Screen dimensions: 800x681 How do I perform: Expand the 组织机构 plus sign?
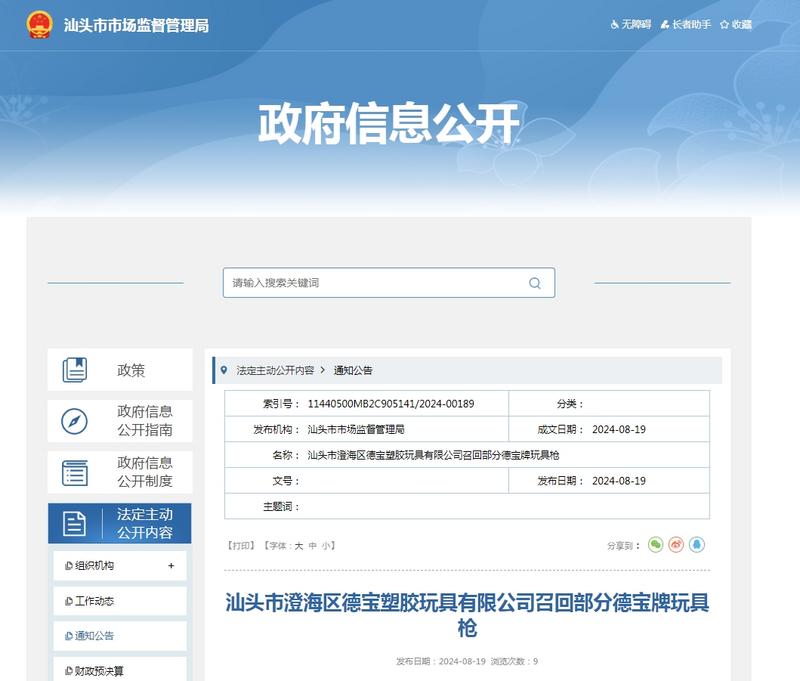pos(171,566)
